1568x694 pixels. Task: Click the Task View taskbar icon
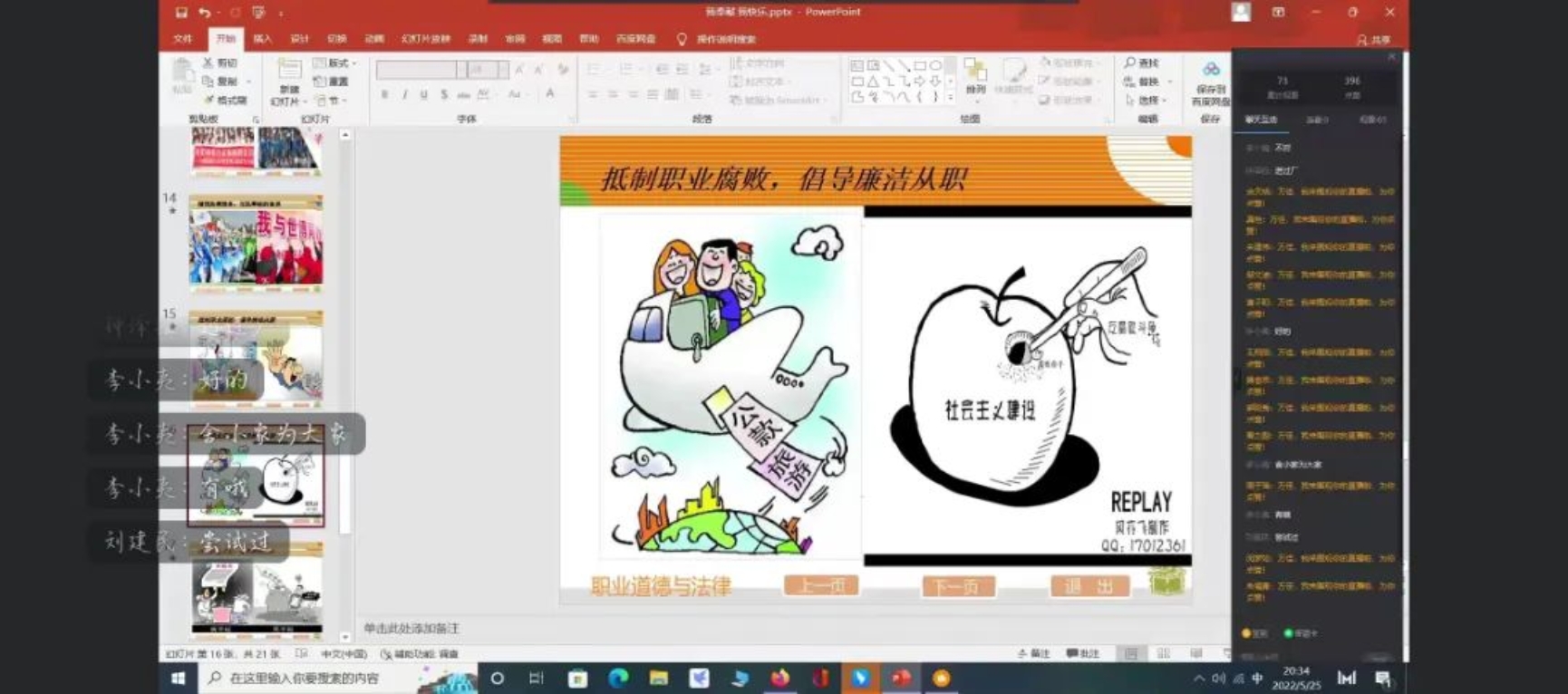[537, 678]
